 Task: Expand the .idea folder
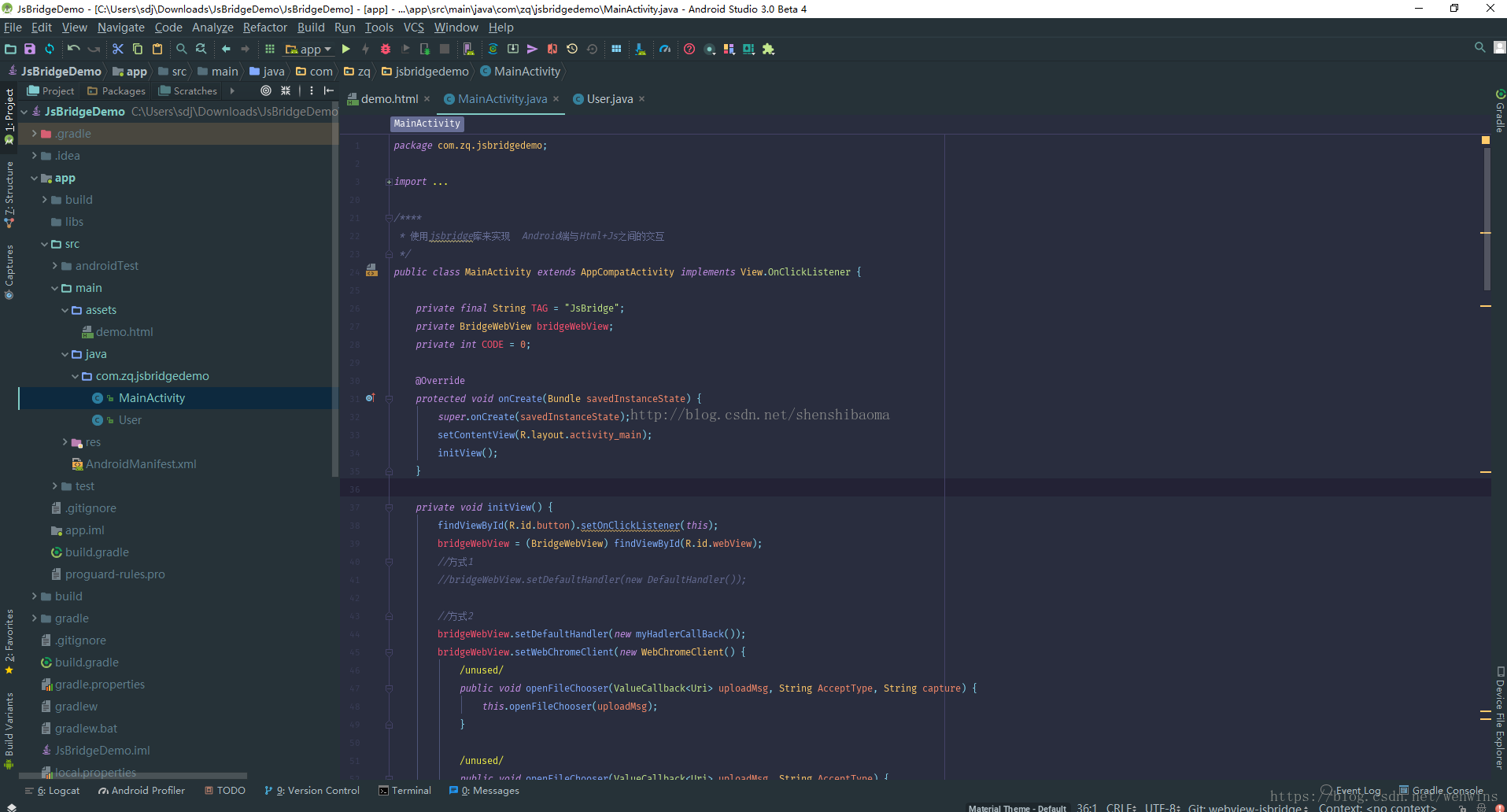pos(35,156)
